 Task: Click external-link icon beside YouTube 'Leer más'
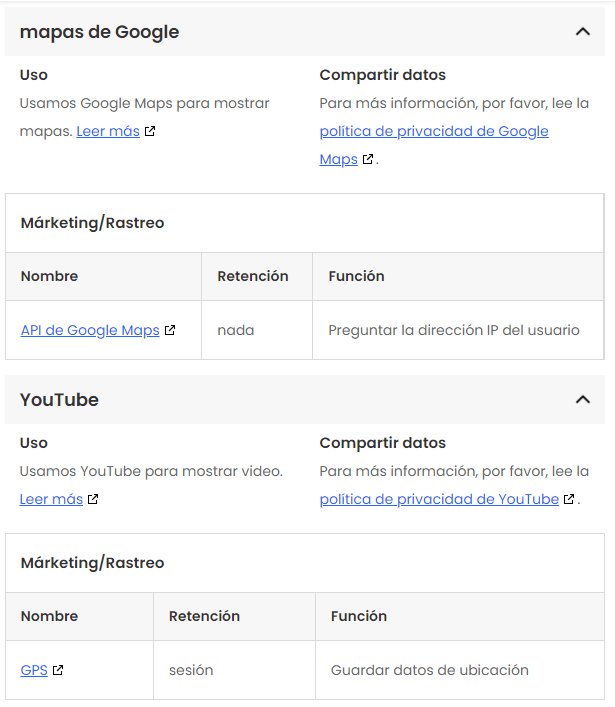click(93, 499)
